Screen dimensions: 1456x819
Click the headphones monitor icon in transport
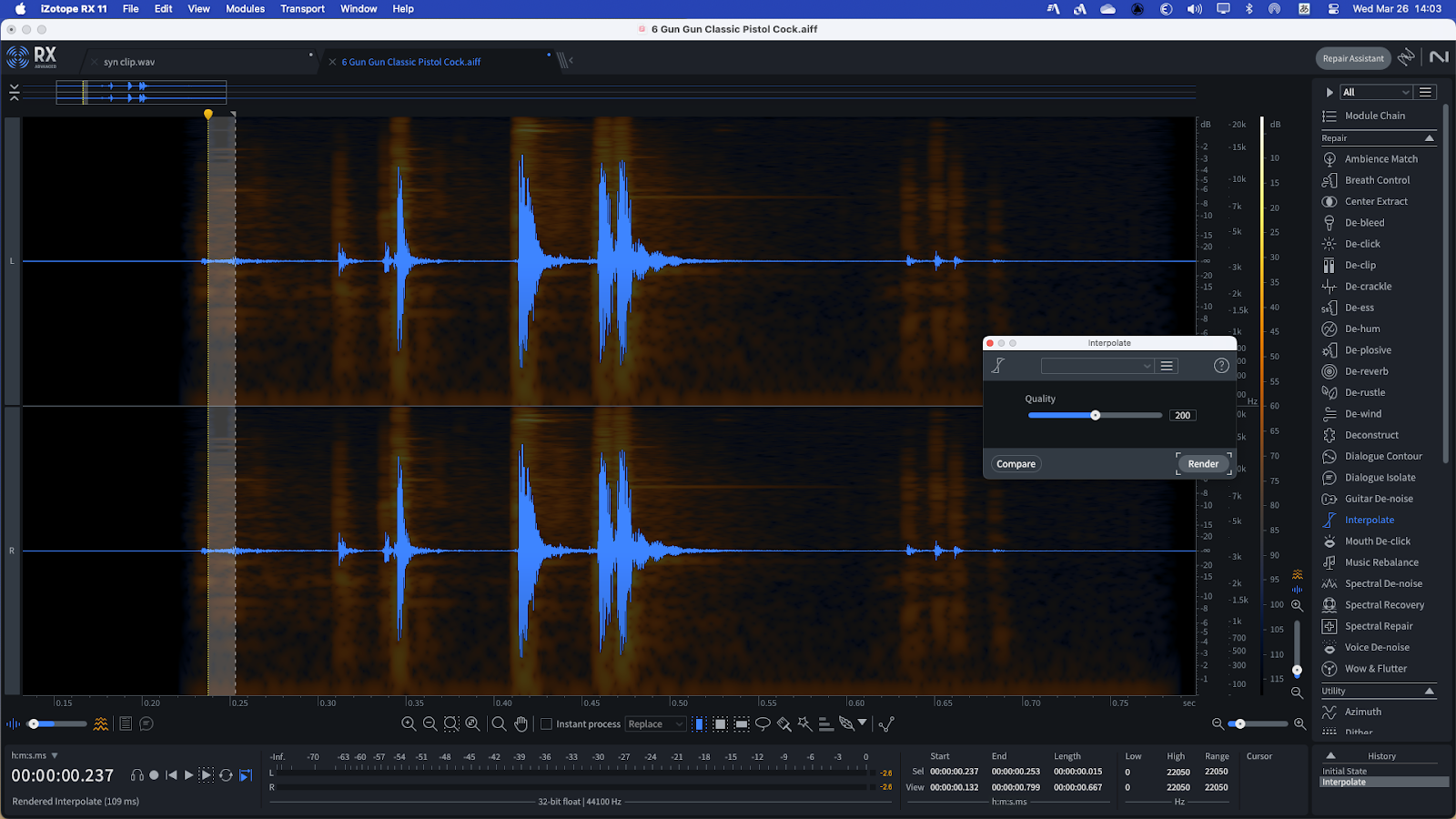137,775
